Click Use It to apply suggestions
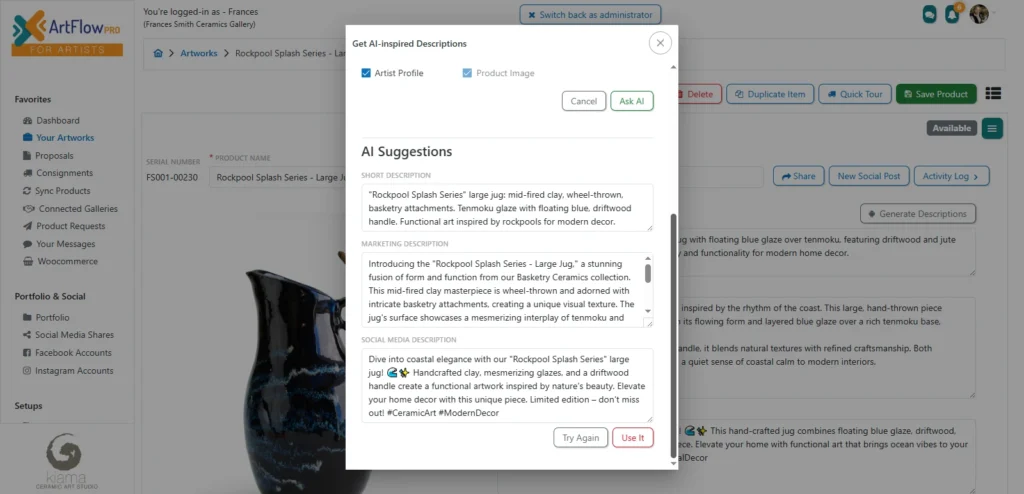Viewport: 1024px width, 494px height. click(632, 438)
